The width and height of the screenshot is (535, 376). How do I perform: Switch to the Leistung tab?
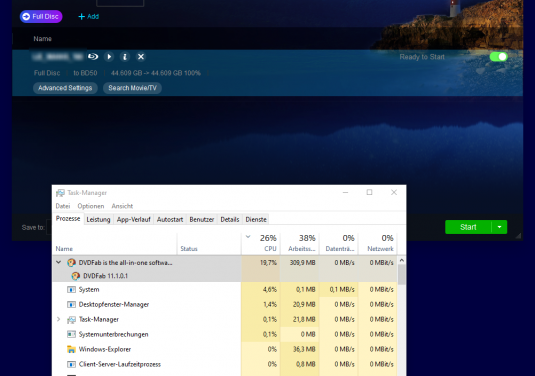point(98,219)
